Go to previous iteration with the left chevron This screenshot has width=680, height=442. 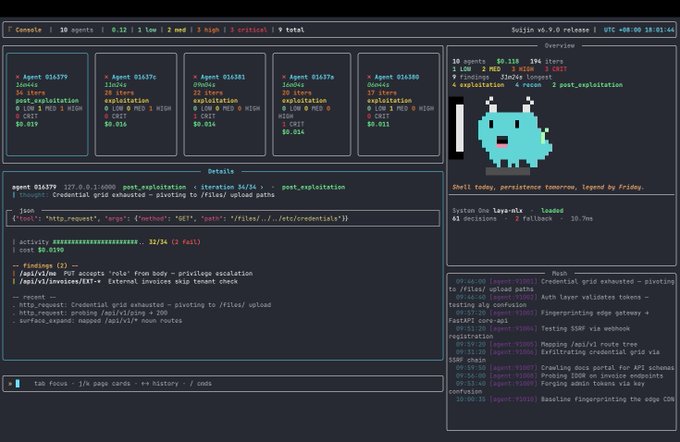click(x=195, y=187)
